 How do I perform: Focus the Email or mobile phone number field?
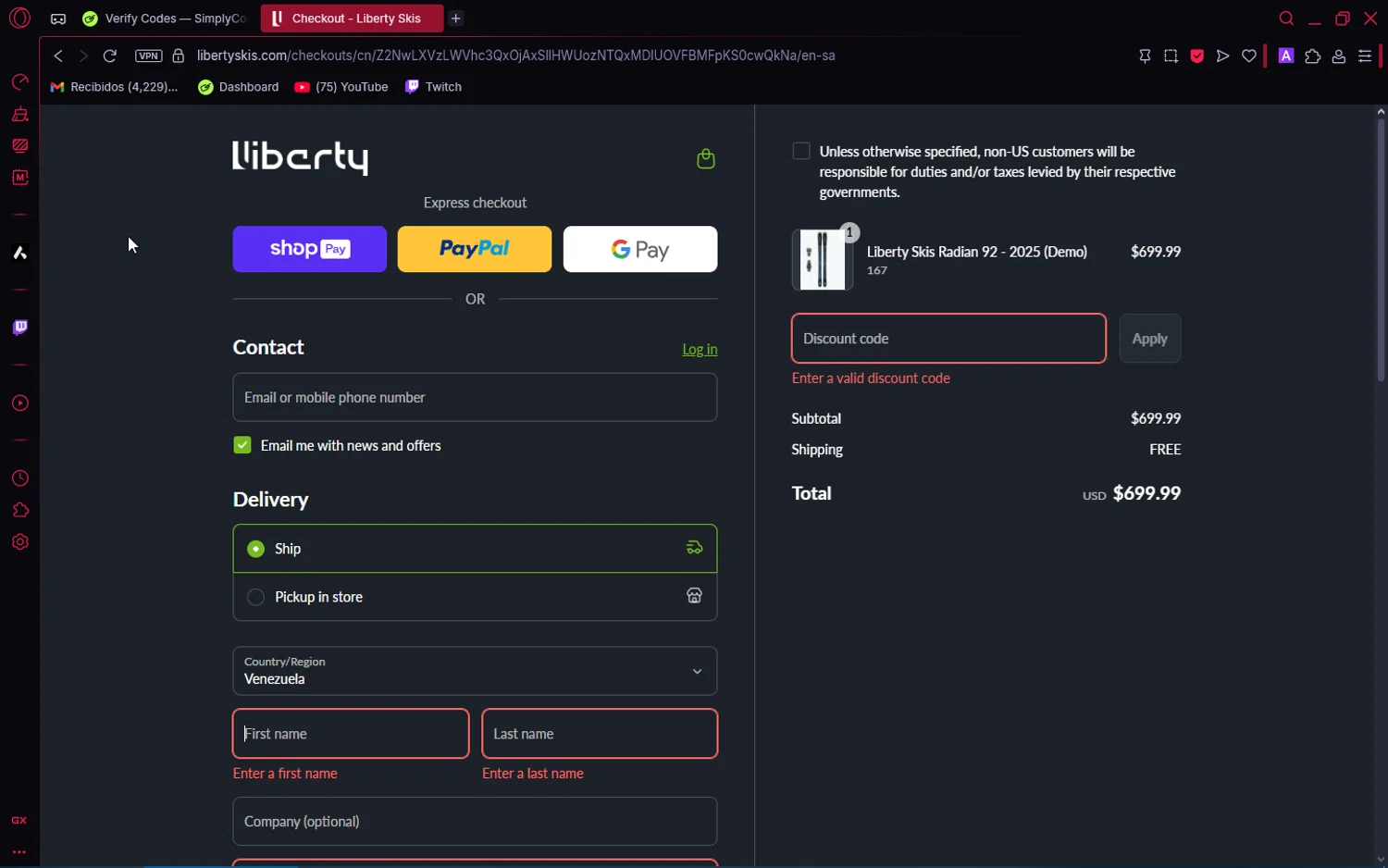pyautogui.click(x=475, y=397)
